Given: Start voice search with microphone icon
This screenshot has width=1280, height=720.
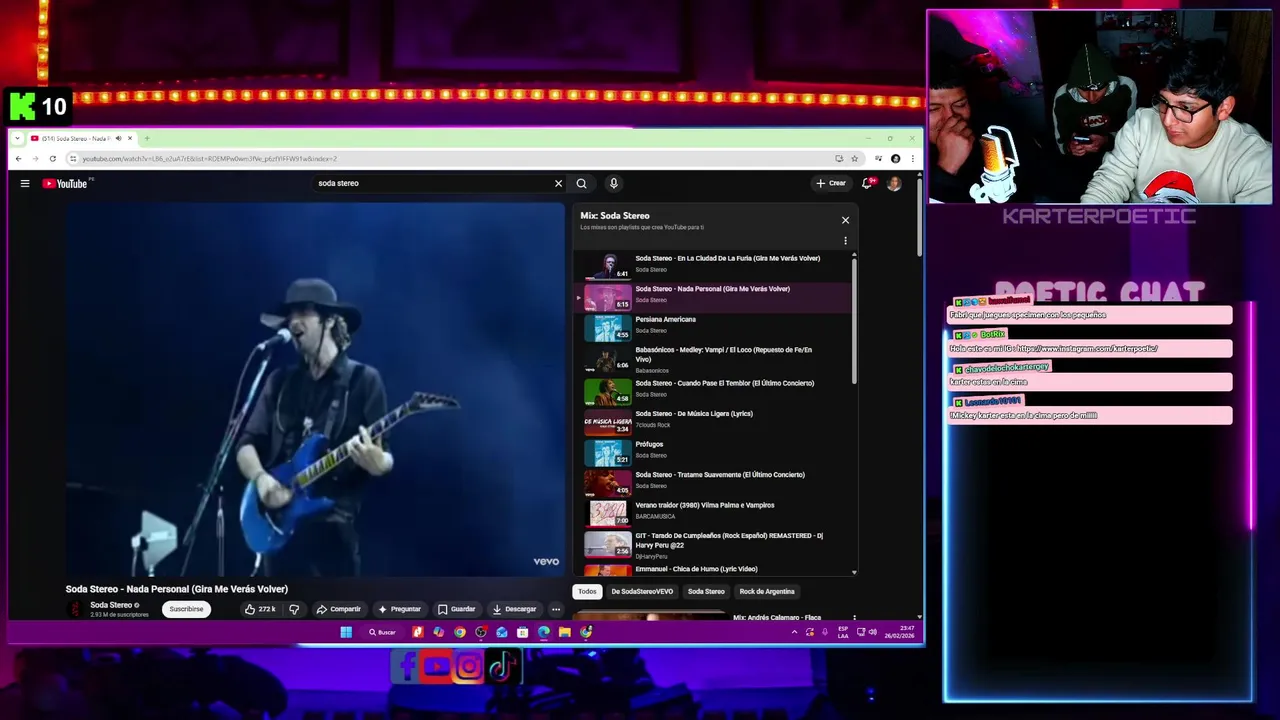Looking at the screenshot, I should click(x=613, y=183).
